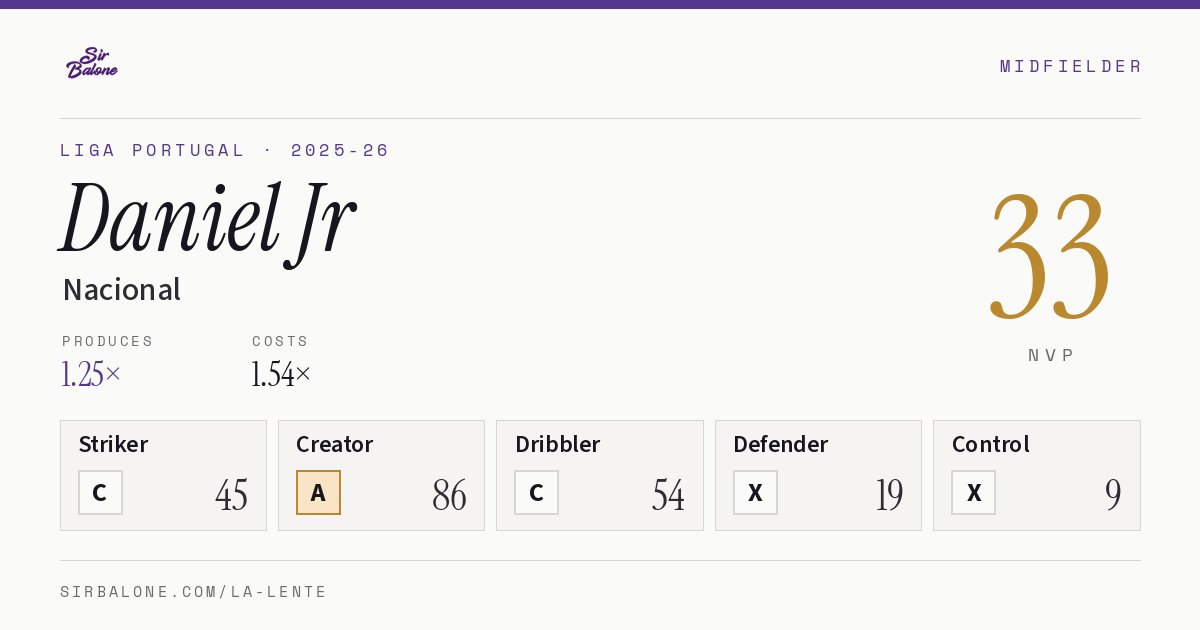Open the sirbalone.com/la-lente link
Image resolution: width=1200 pixels, height=630 pixels.
pyautogui.click(x=194, y=592)
